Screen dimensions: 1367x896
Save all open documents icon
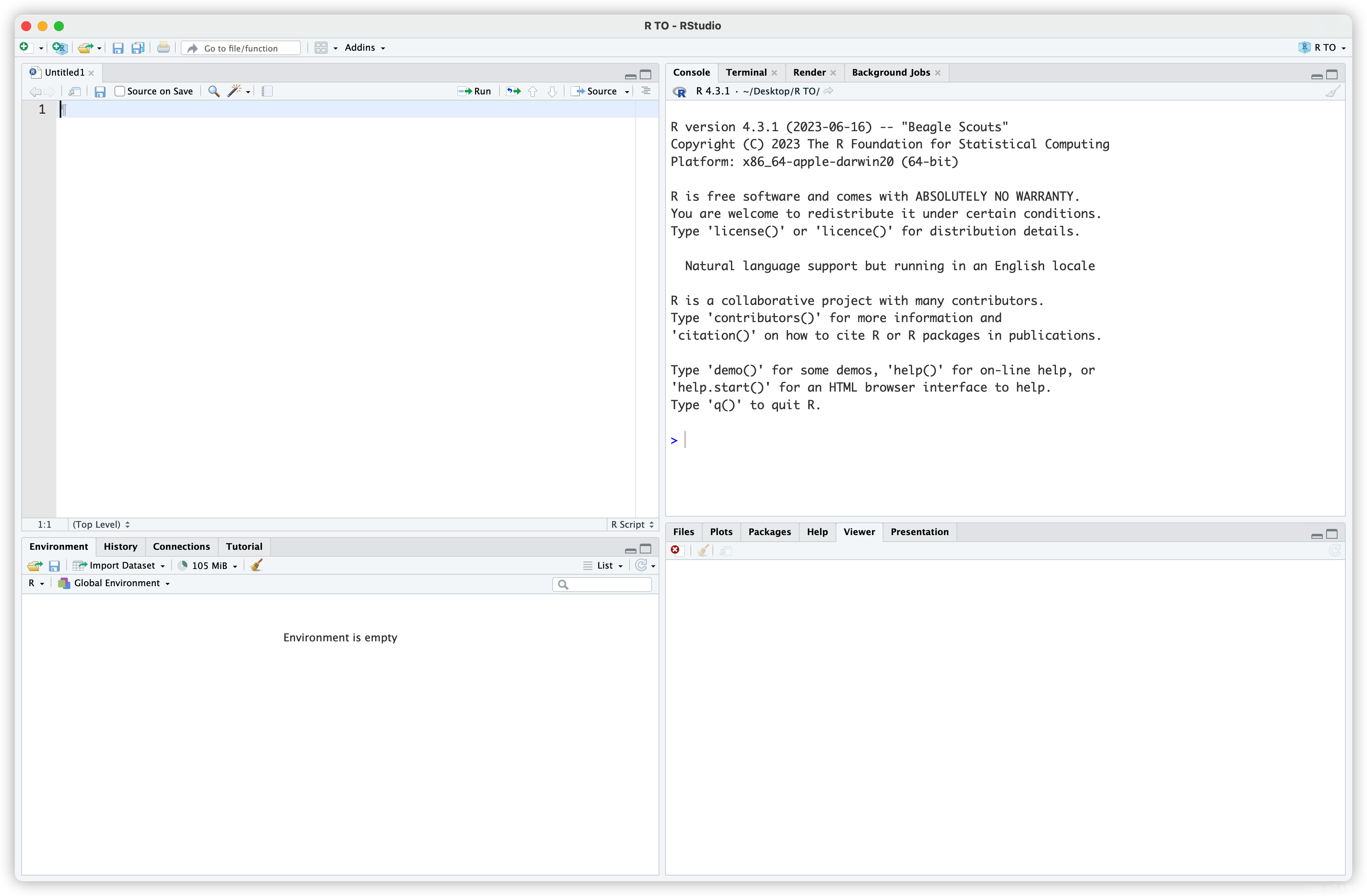pos(138,48)
